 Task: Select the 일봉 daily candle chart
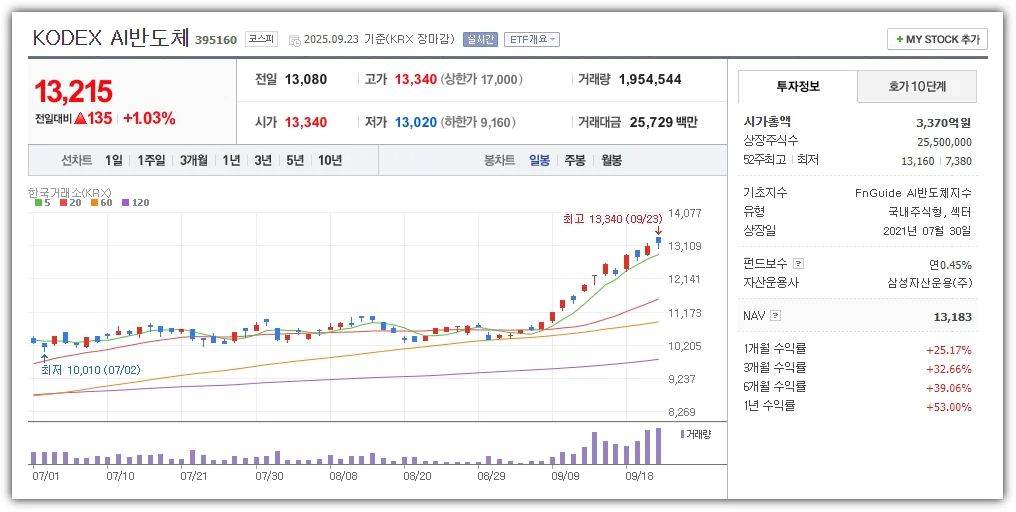539,160
